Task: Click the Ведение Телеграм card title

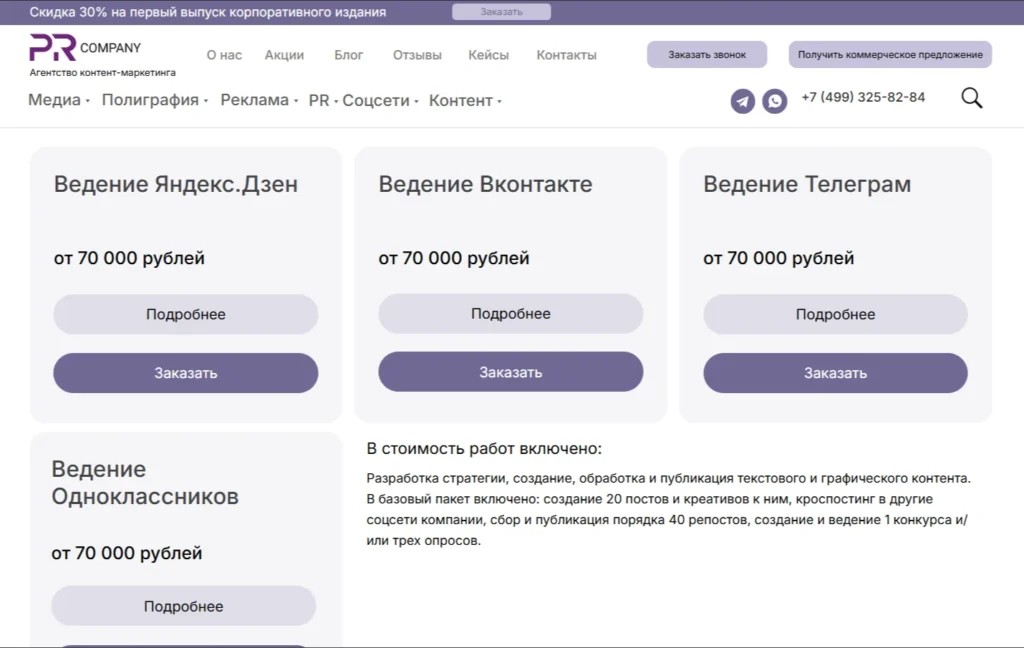Action: coord(807,184)
